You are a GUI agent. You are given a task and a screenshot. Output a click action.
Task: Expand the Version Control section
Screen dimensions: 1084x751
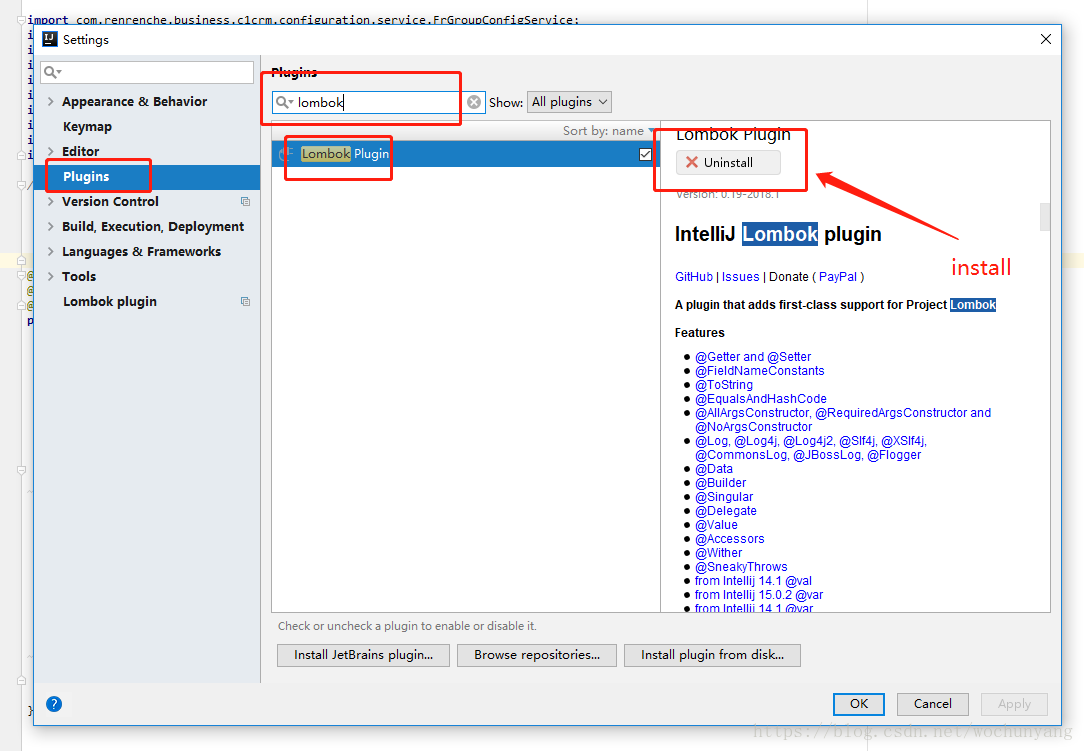[50, 201]
